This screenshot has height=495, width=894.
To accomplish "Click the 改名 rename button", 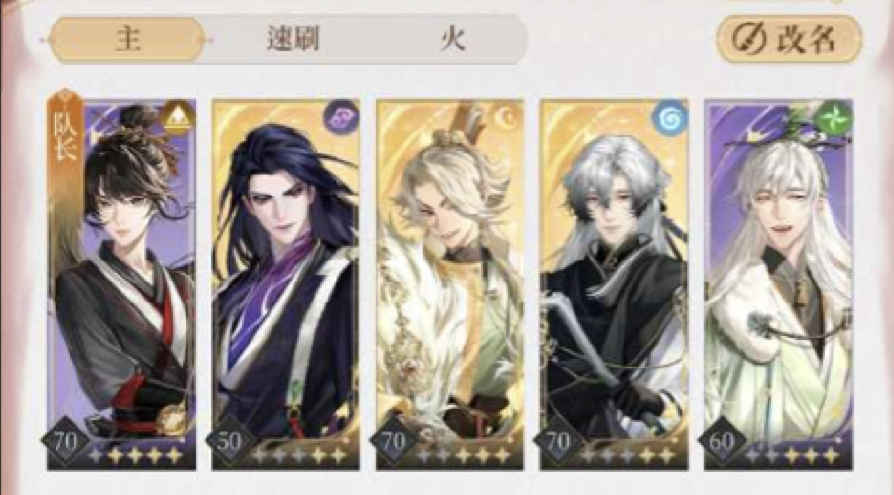I will 789,39.
